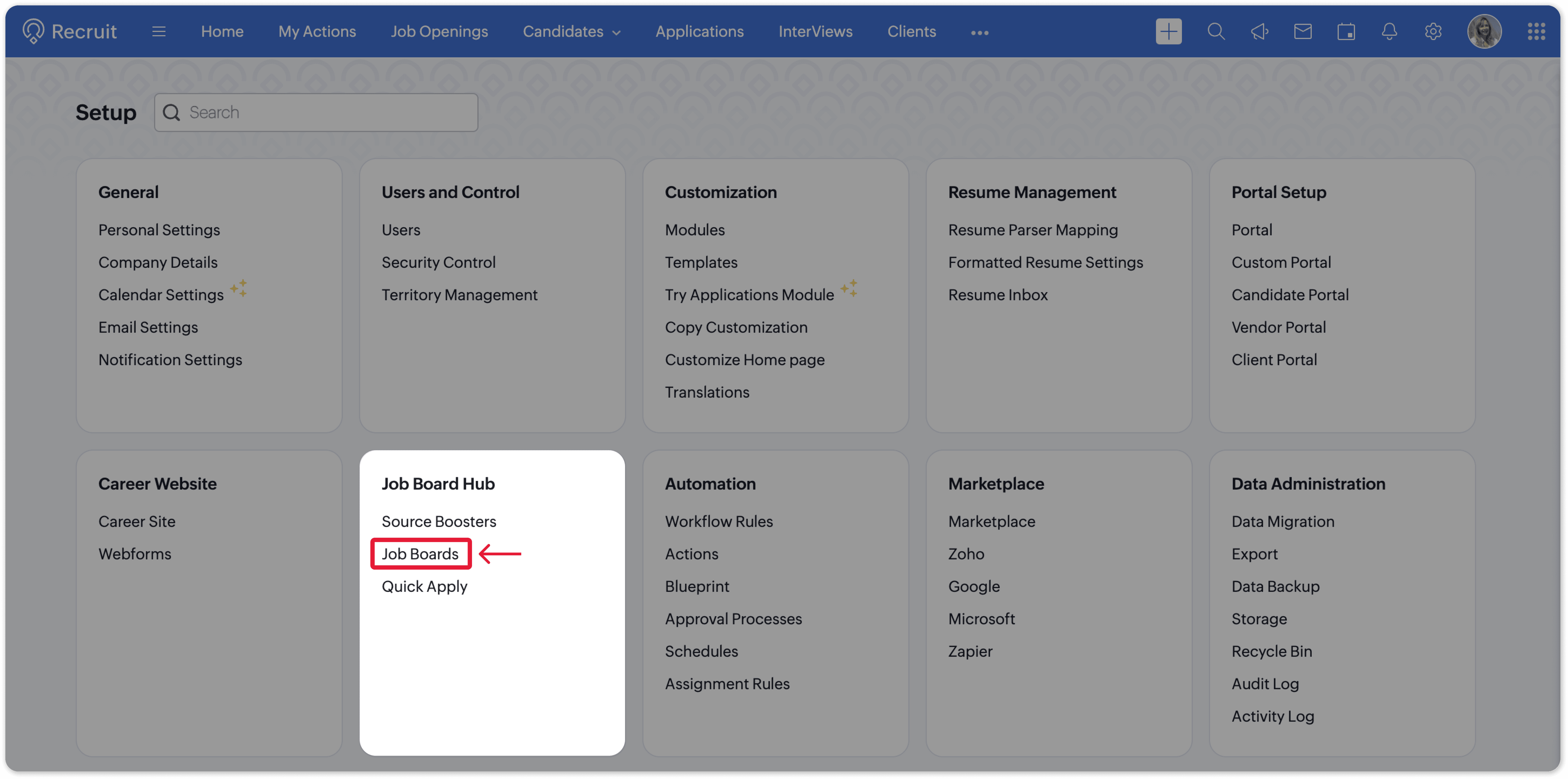1568x779 pixels.
Task: Open the apps grid launcher icon
Action: 1536,32
